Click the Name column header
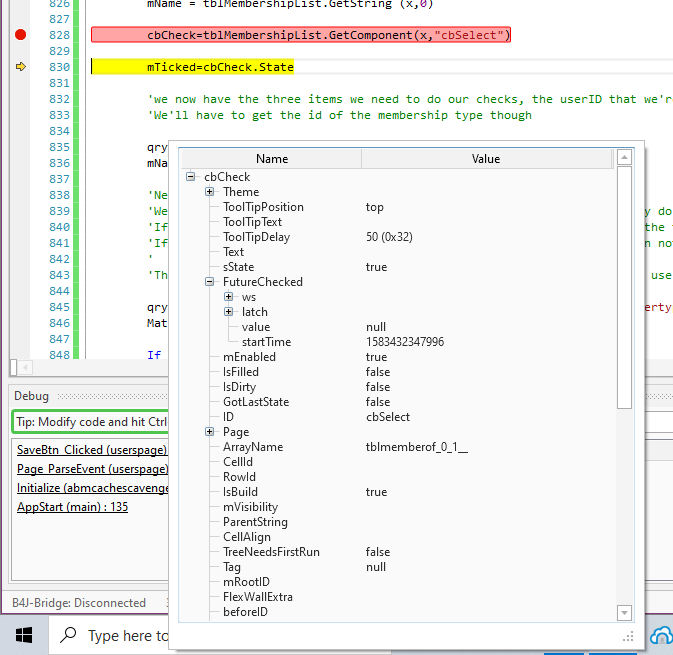Screen dimensions: 673x655 [x=272, y=159]
